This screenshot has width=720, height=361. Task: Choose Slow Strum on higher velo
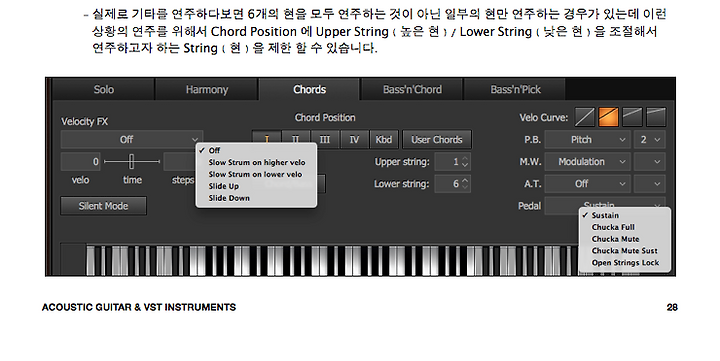click(256, 162)
